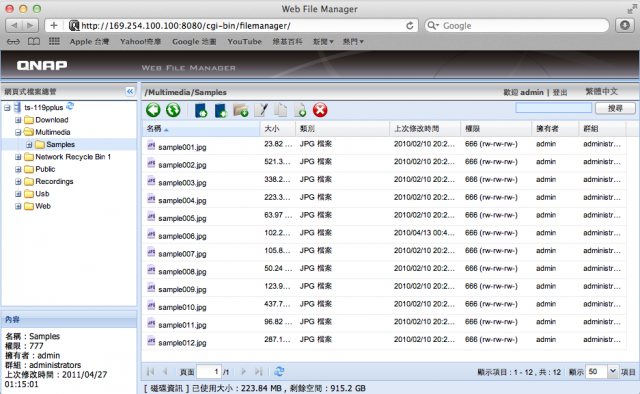Select the Samples folder in tree
640x394 pixels.
point(60,145)
